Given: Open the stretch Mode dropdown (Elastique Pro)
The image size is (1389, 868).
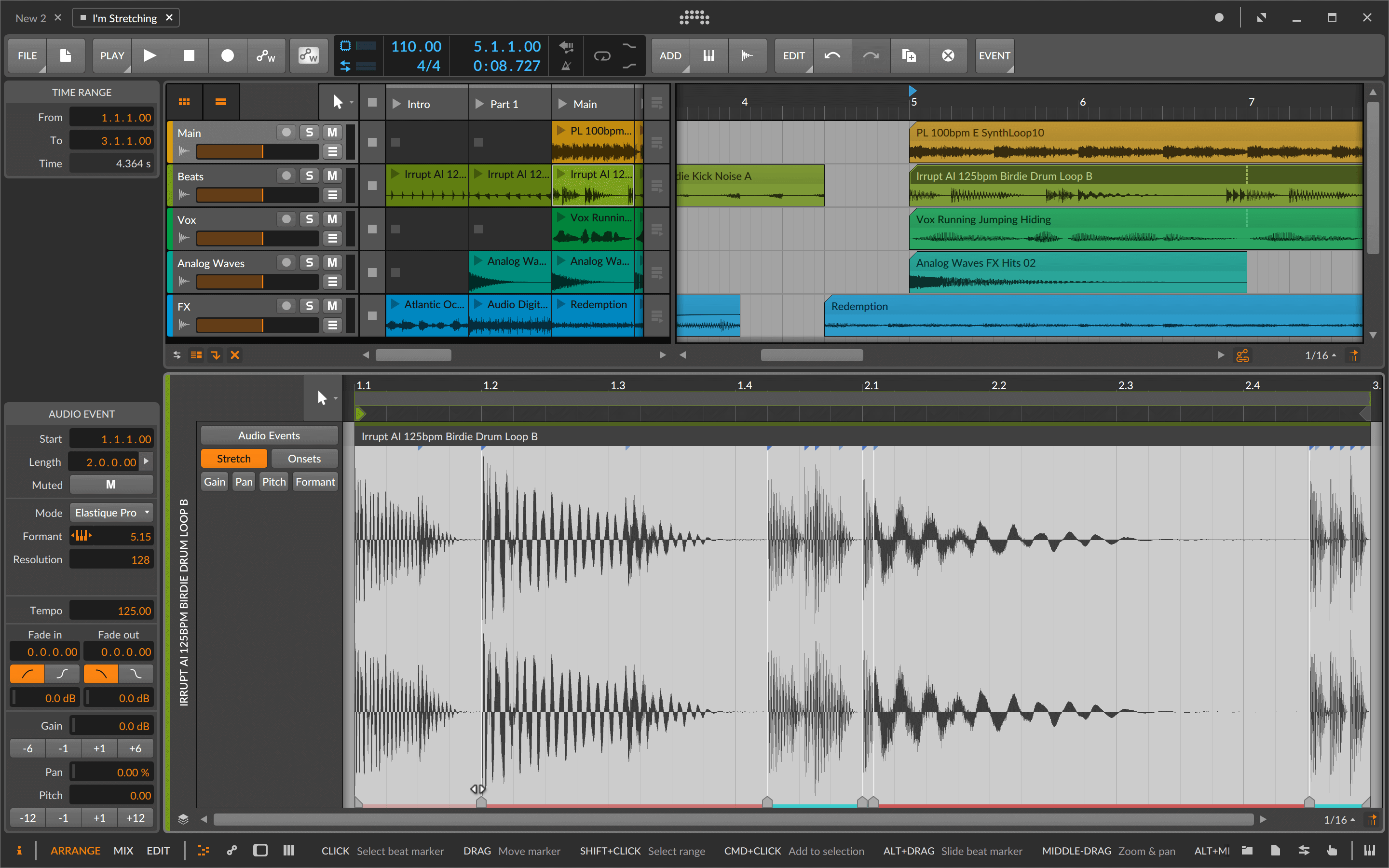Looking at the screenshot, I should point(112,513).
